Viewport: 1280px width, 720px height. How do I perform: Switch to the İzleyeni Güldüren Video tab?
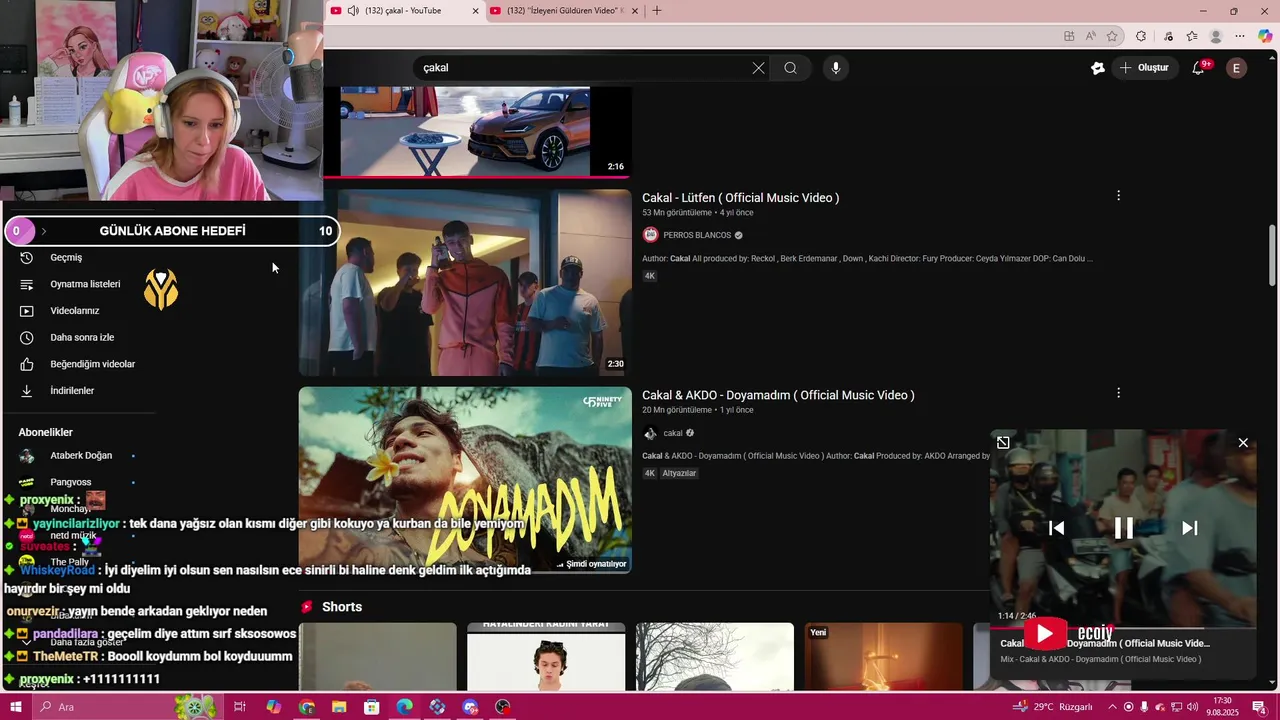pyautogui.click(x=565, y=11)
